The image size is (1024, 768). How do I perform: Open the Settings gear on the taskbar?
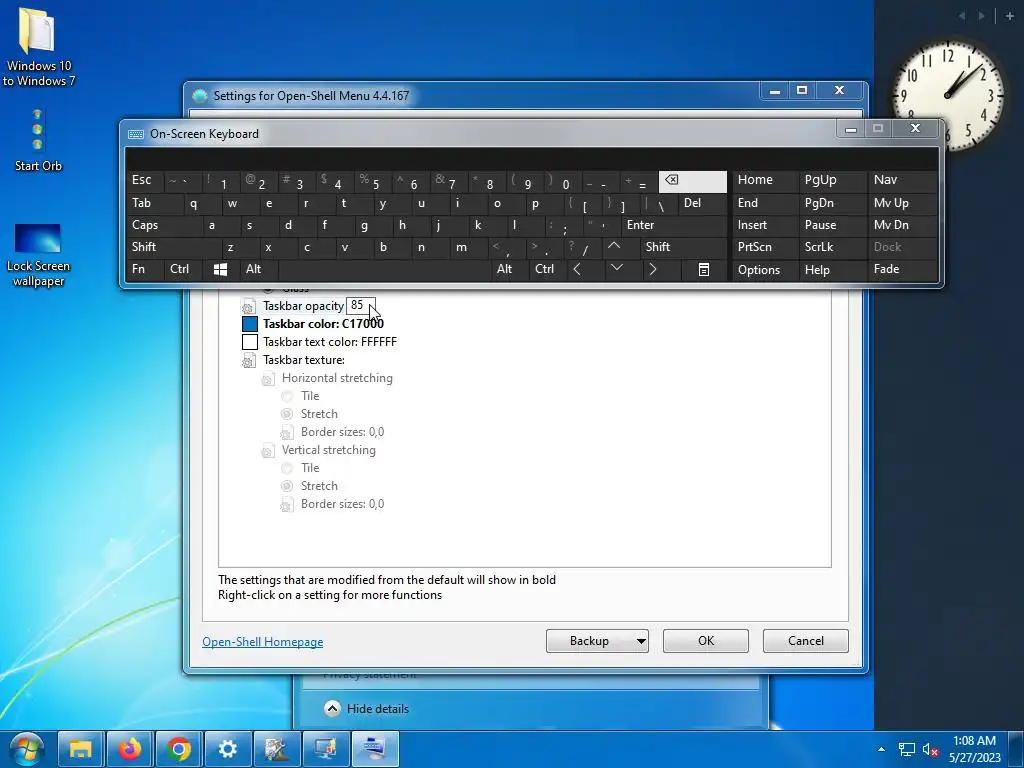click(x=228, y=748)
